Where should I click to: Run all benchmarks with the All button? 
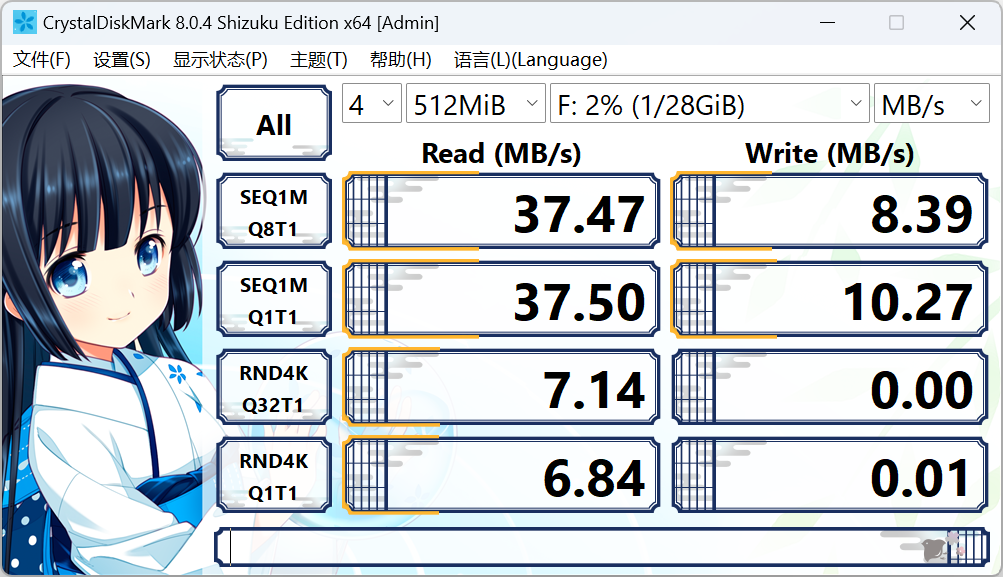[x=274, y=123]
